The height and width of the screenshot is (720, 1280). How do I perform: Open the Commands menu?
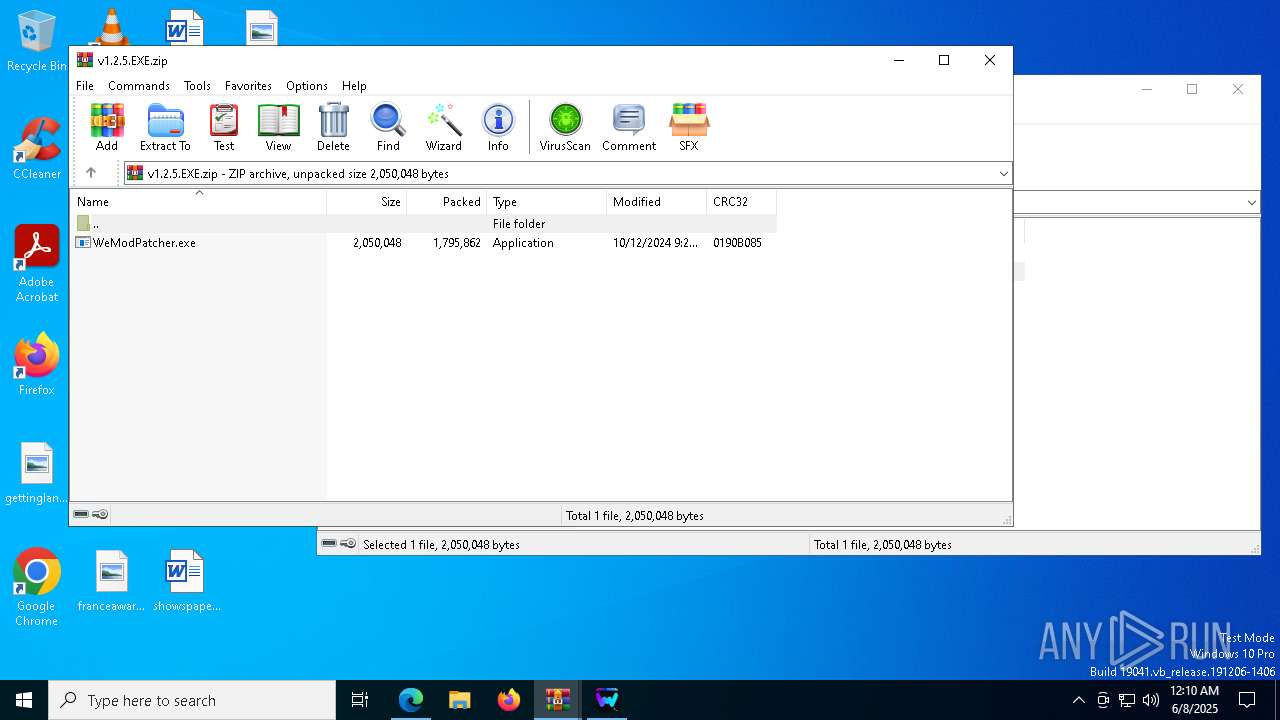click(139, 86)
